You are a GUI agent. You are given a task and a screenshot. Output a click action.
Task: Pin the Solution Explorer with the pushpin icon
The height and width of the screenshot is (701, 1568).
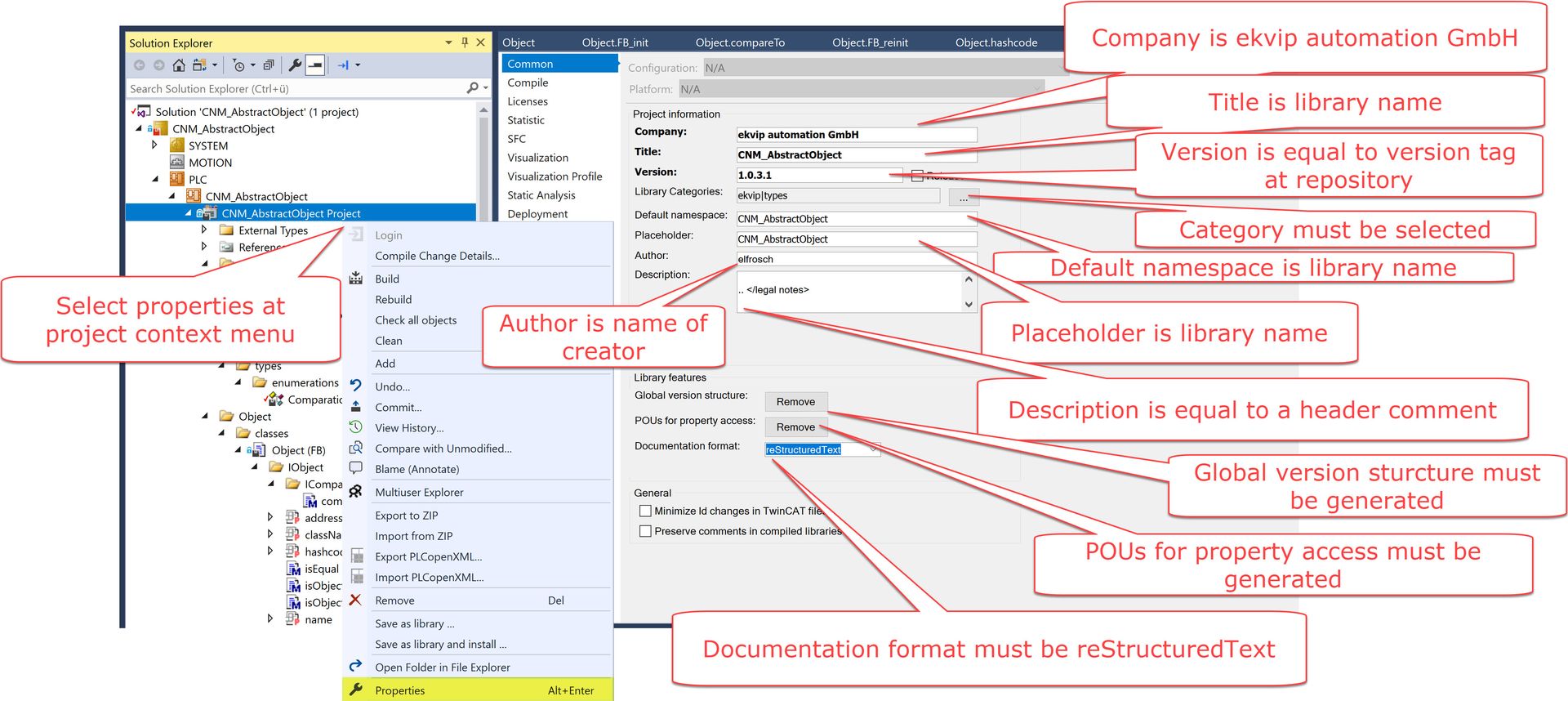pyautogui.click(x=465, y=42)
